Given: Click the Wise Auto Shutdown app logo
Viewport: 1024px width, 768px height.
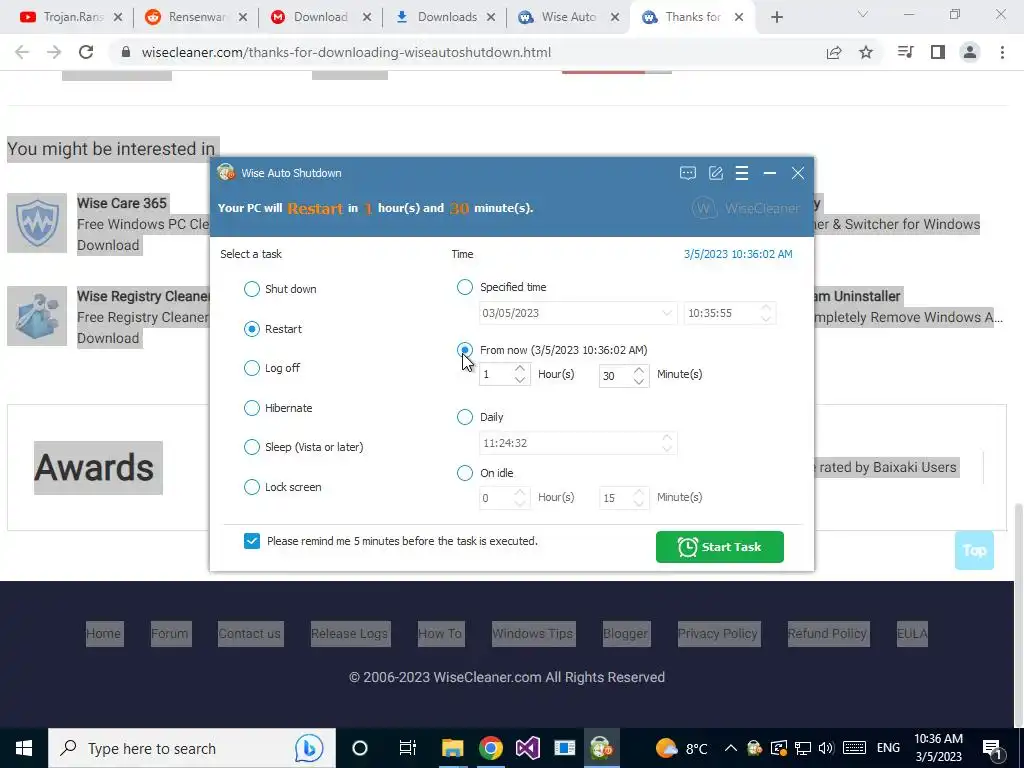Looking at the screenshot, I should (226, 172).
